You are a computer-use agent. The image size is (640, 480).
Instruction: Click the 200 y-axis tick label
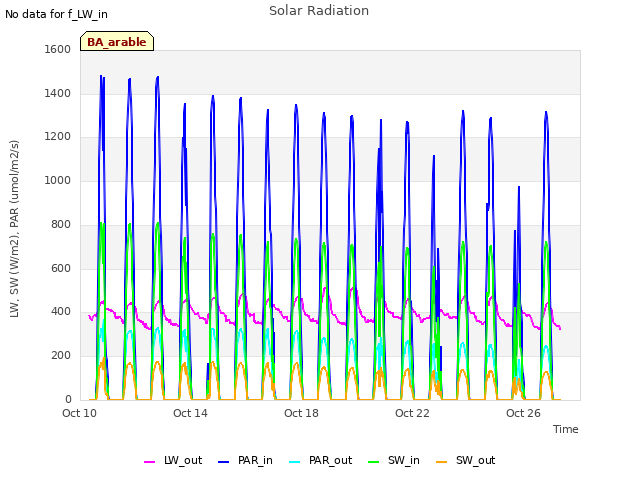tap(61, 356)
